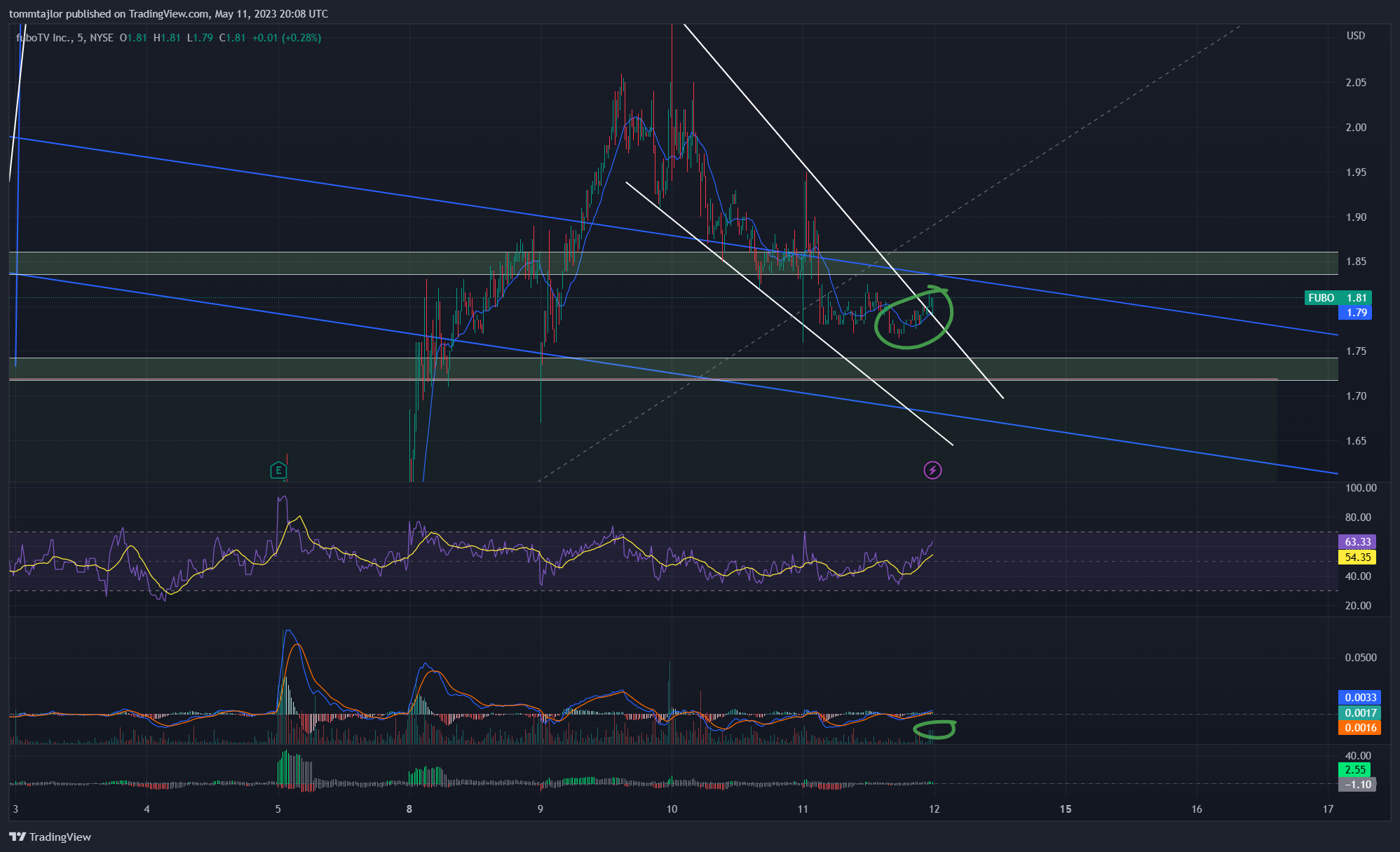Screen dimensions: 1400x852
Task: Click the histogram value label 0.0017
Action: pos(1360,713)
